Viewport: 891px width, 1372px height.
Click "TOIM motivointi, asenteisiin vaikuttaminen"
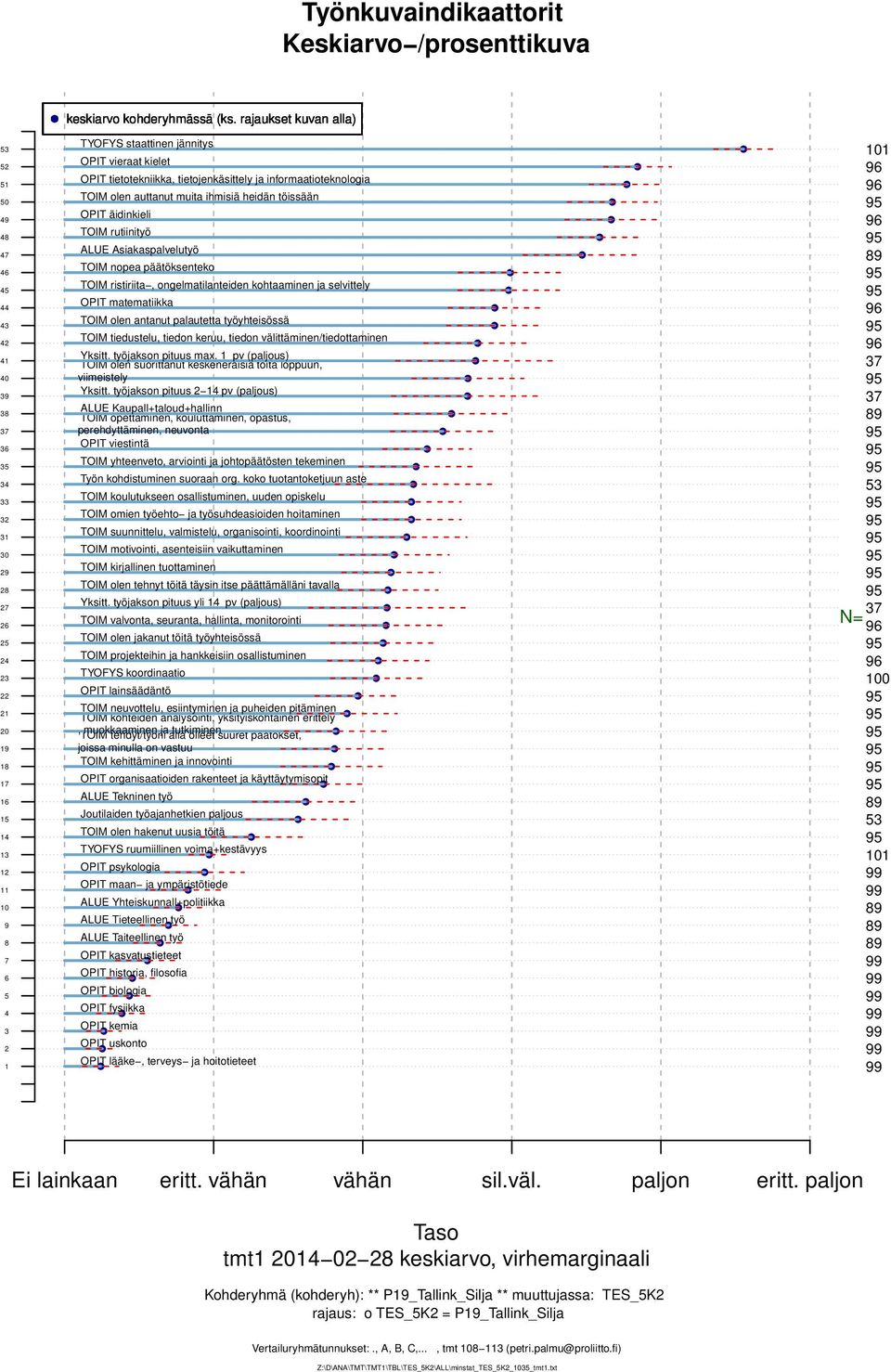click(x=182, y=550)
